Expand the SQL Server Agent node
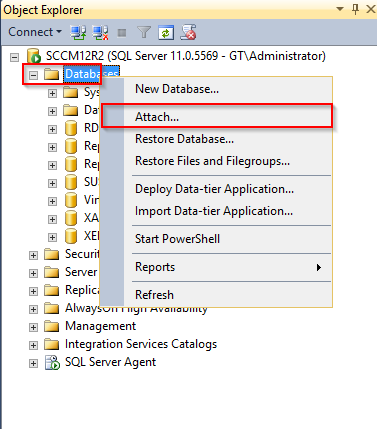Screen dimensions: 377x429 (33, 364)
